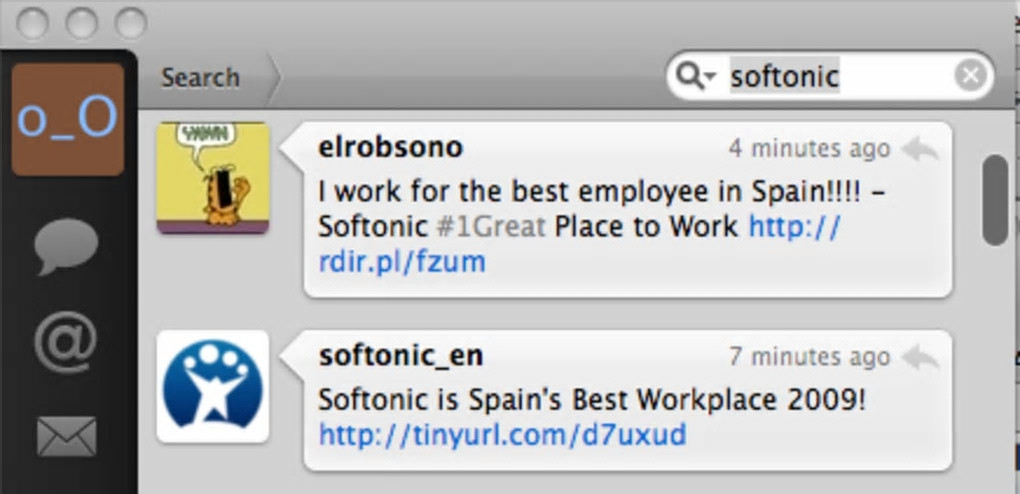Open the timeline speech bubble icon
The width and height of the screenshot is (1020, 494).
pos(67,245)
